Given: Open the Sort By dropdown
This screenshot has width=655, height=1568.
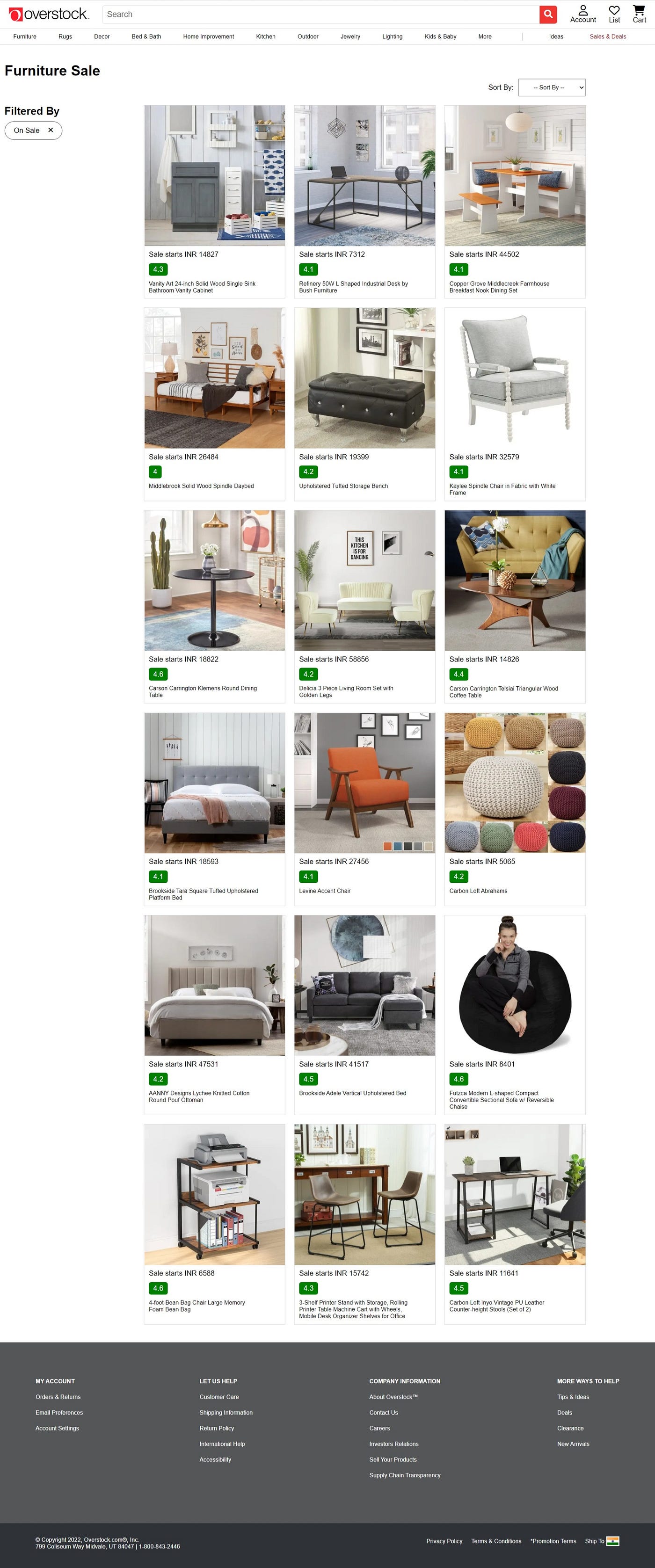Looking at the screenshot, I should 552,87.
